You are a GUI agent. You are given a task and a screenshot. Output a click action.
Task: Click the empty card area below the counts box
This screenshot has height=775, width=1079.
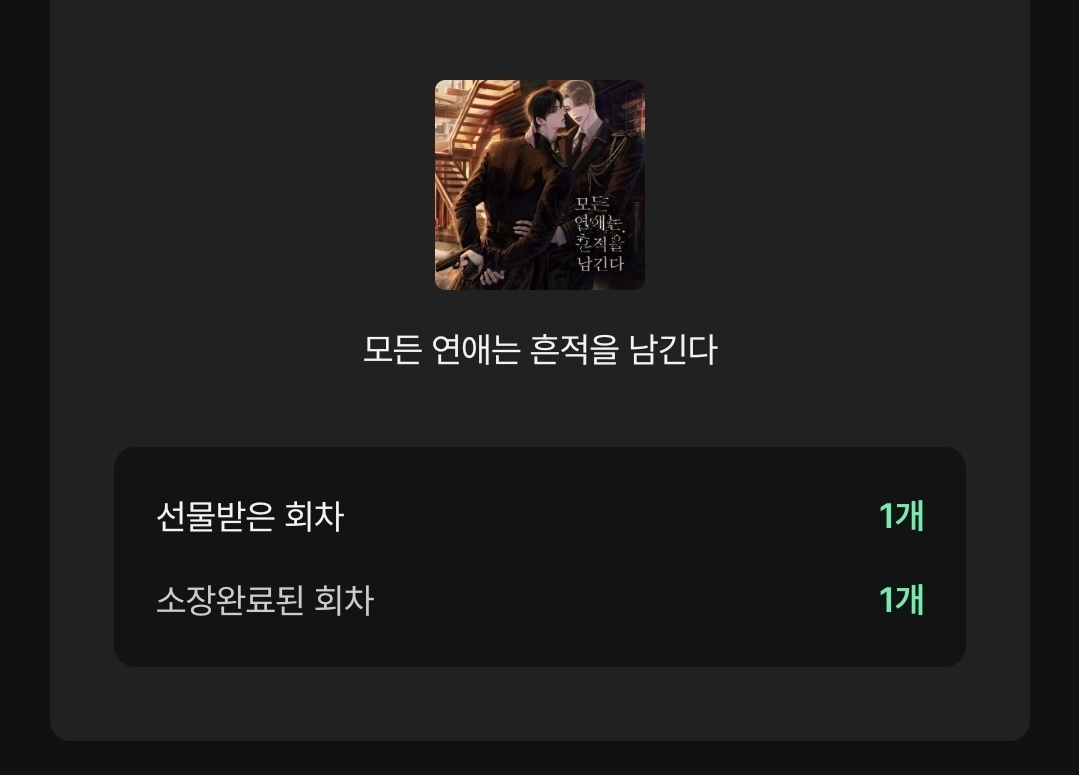(540, 702)
